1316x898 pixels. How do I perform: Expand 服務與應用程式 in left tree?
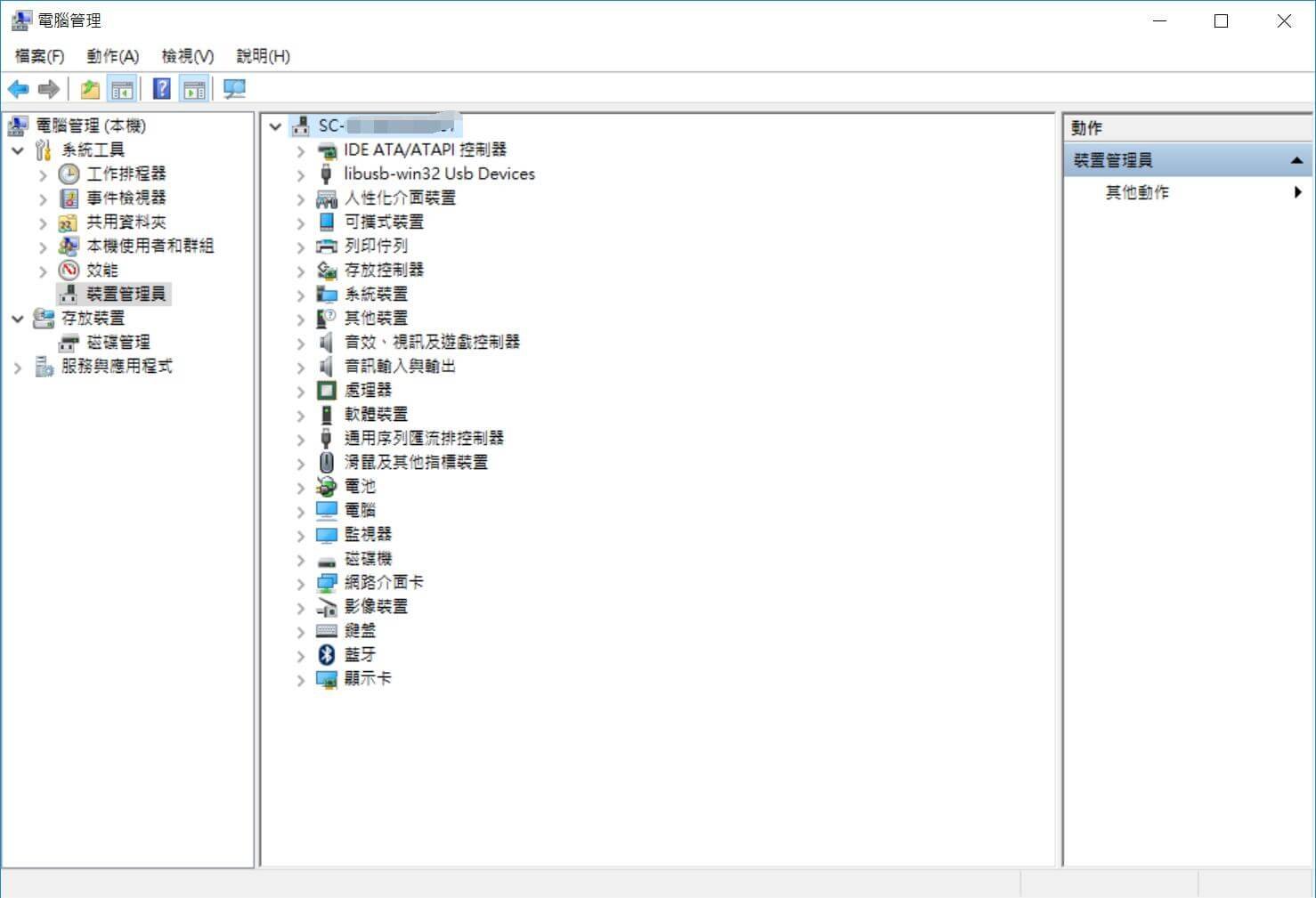[x=18, y=367]
